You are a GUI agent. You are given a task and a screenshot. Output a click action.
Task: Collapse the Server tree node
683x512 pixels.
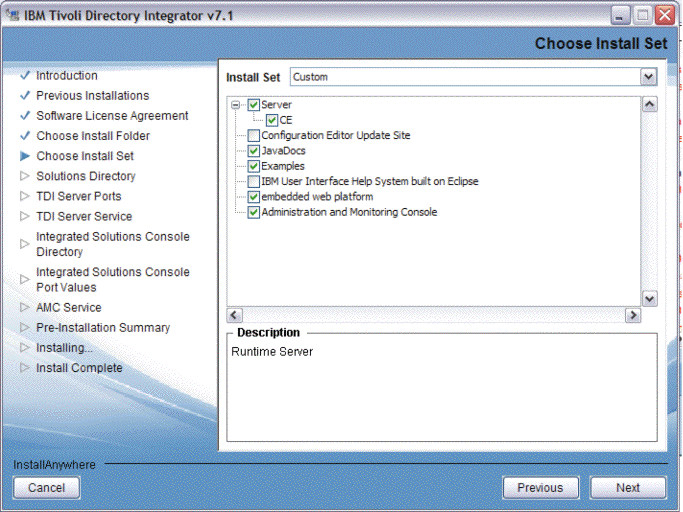[236, 105]
